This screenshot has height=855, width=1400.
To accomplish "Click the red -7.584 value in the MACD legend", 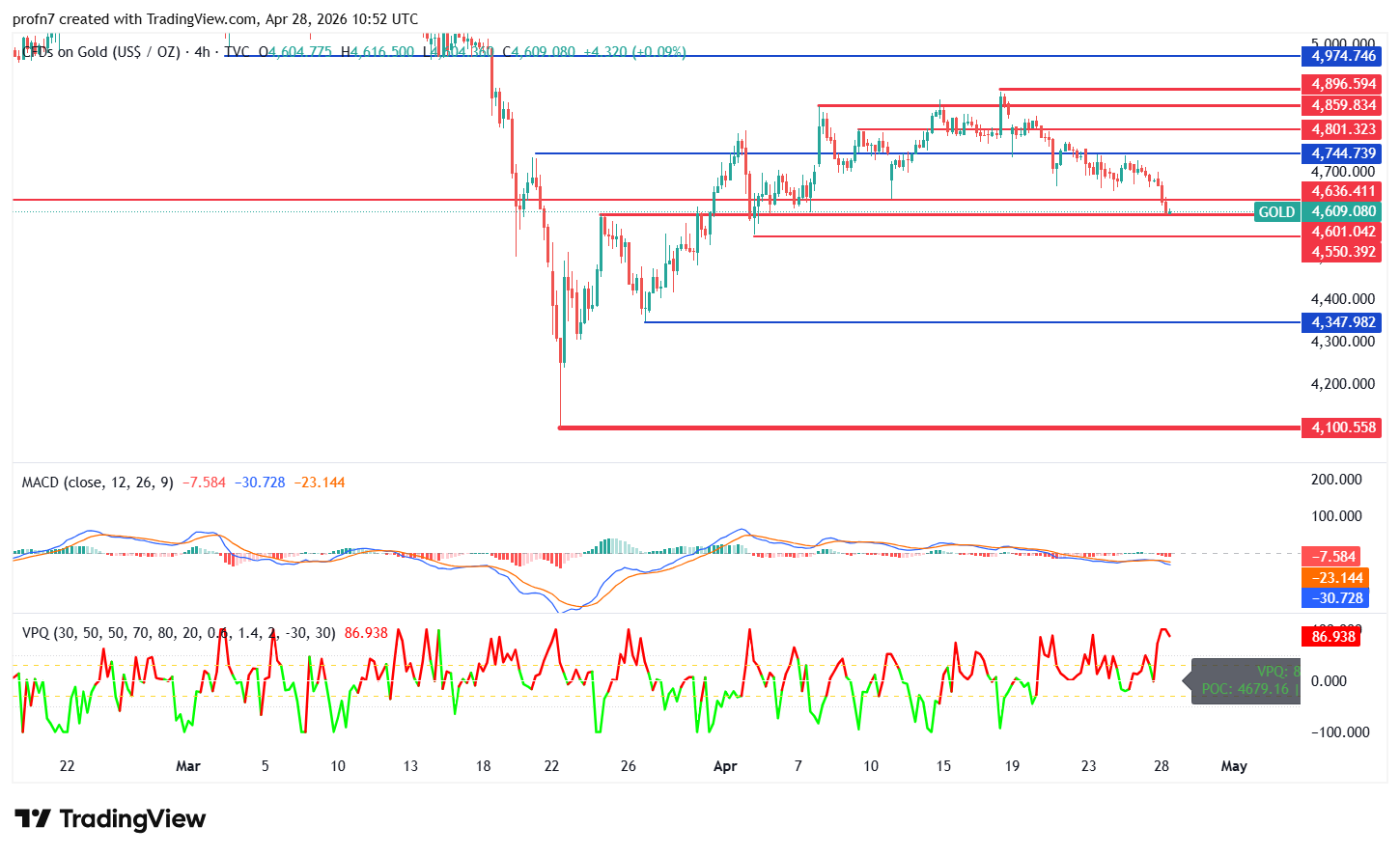I will [x=204, y=483].
